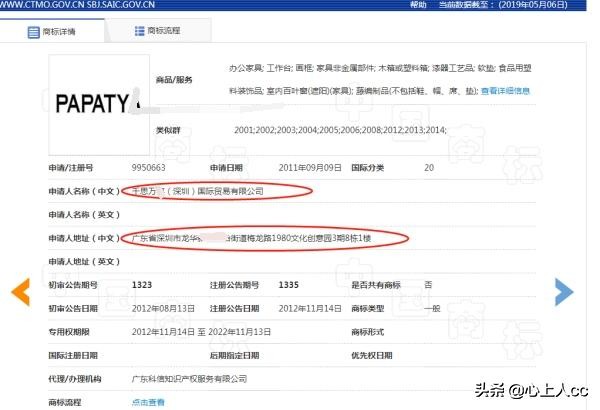Click the PAPATY trademark image
The height and width of the screenshot is (410, 600).
pos(99,105)
